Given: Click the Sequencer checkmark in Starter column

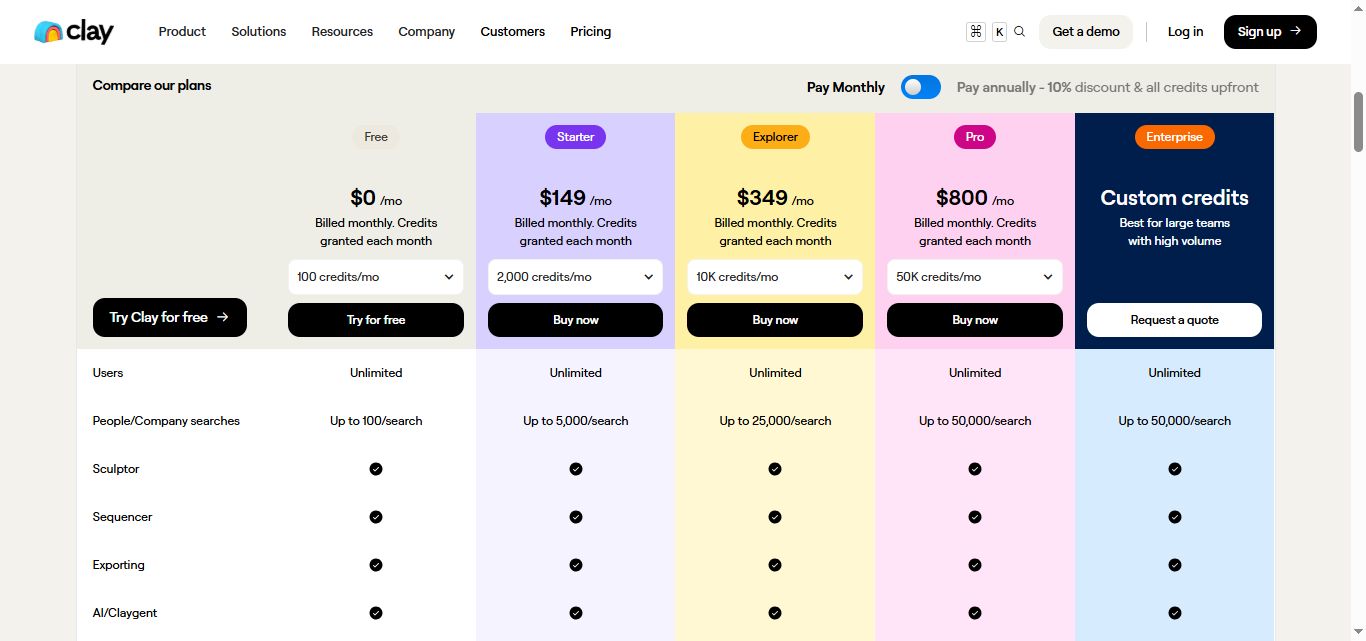Looking at the screenshot, I should (575, 517).
